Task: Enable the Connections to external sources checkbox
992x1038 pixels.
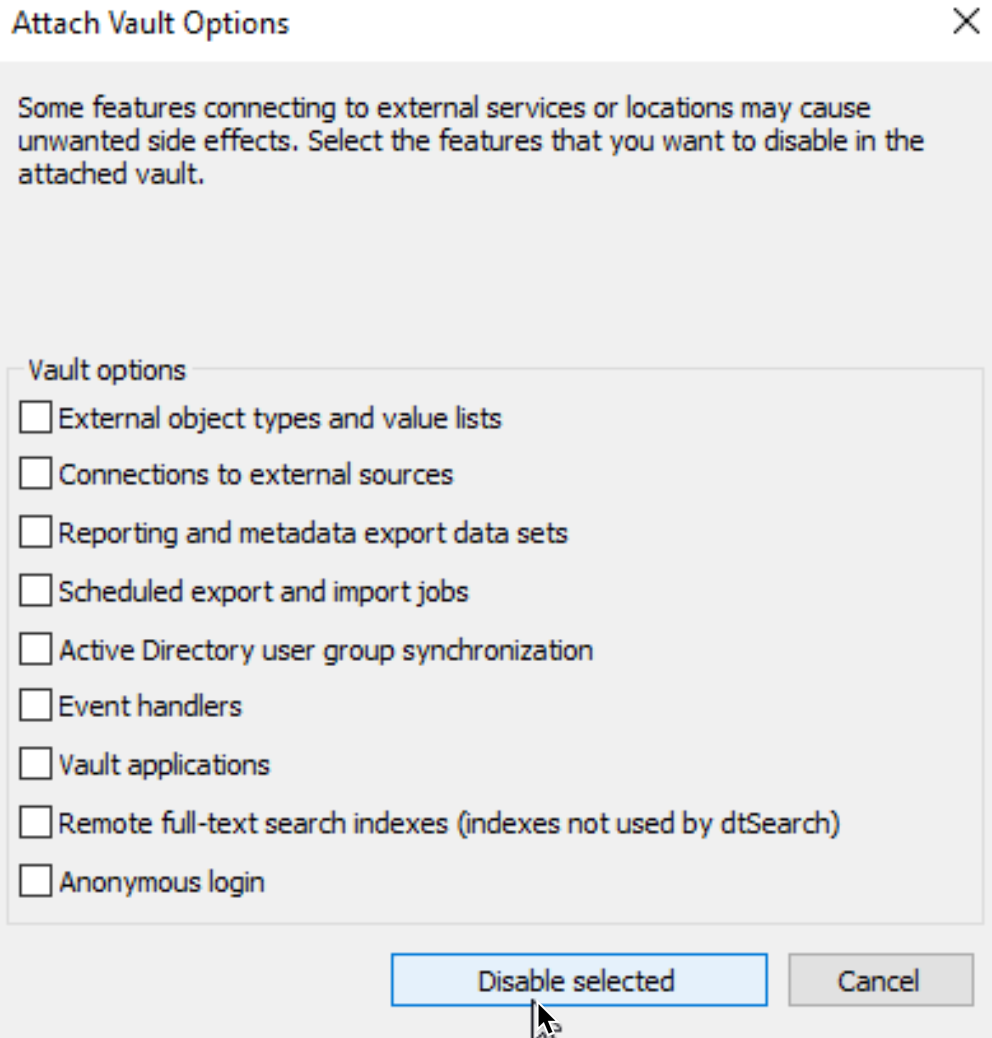Action: (36, 473)
